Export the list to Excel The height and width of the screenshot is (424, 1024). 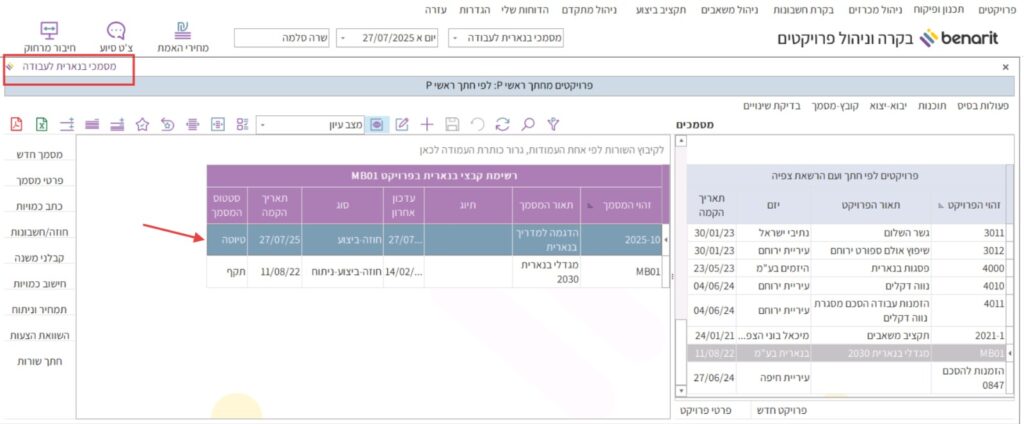pyautogui.click(x=41, y=124)
